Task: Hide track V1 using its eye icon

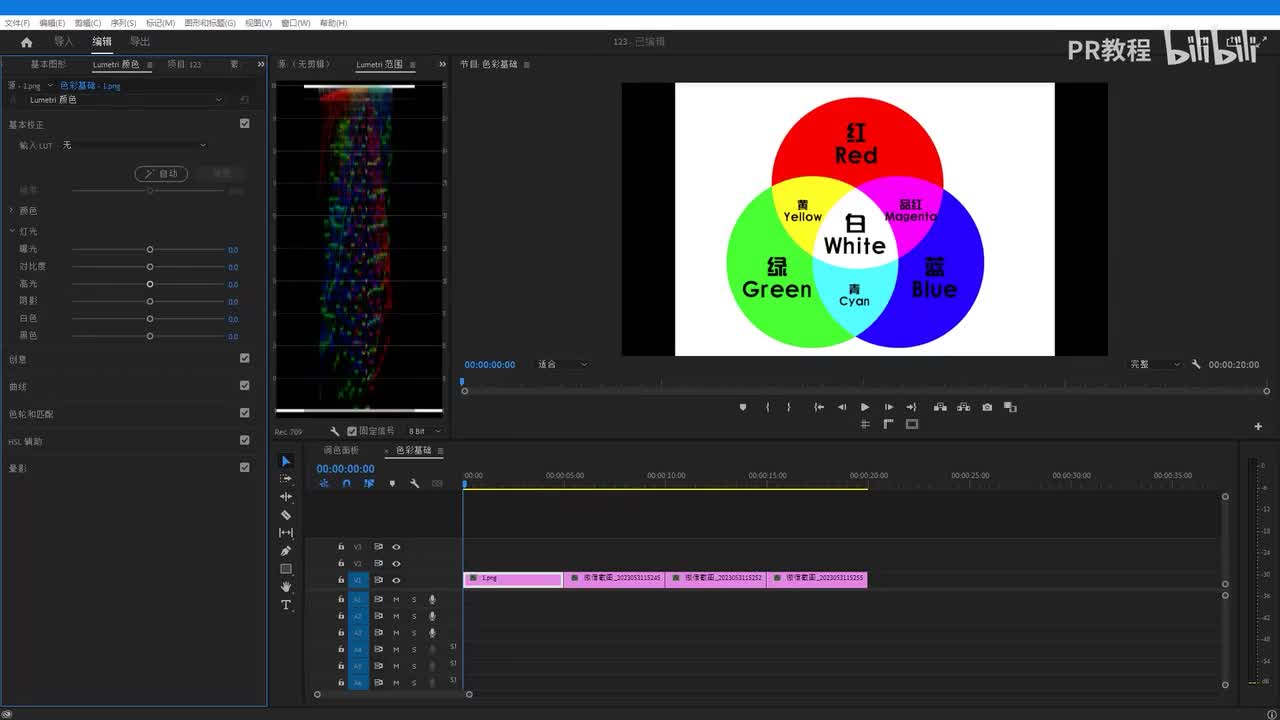Action: (x=396, y=580)
